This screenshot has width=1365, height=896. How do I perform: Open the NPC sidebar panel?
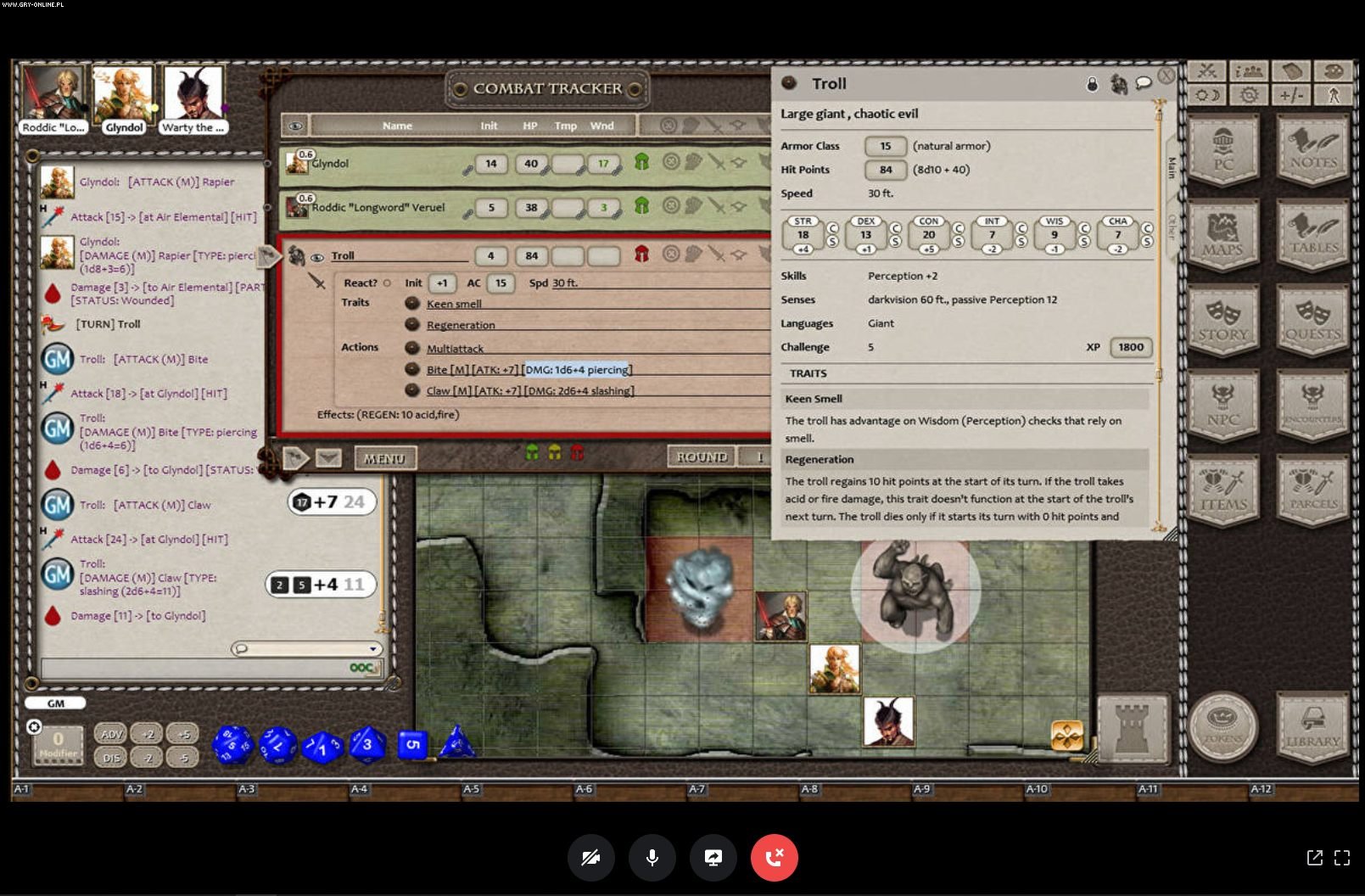[x=1222, y=406]
